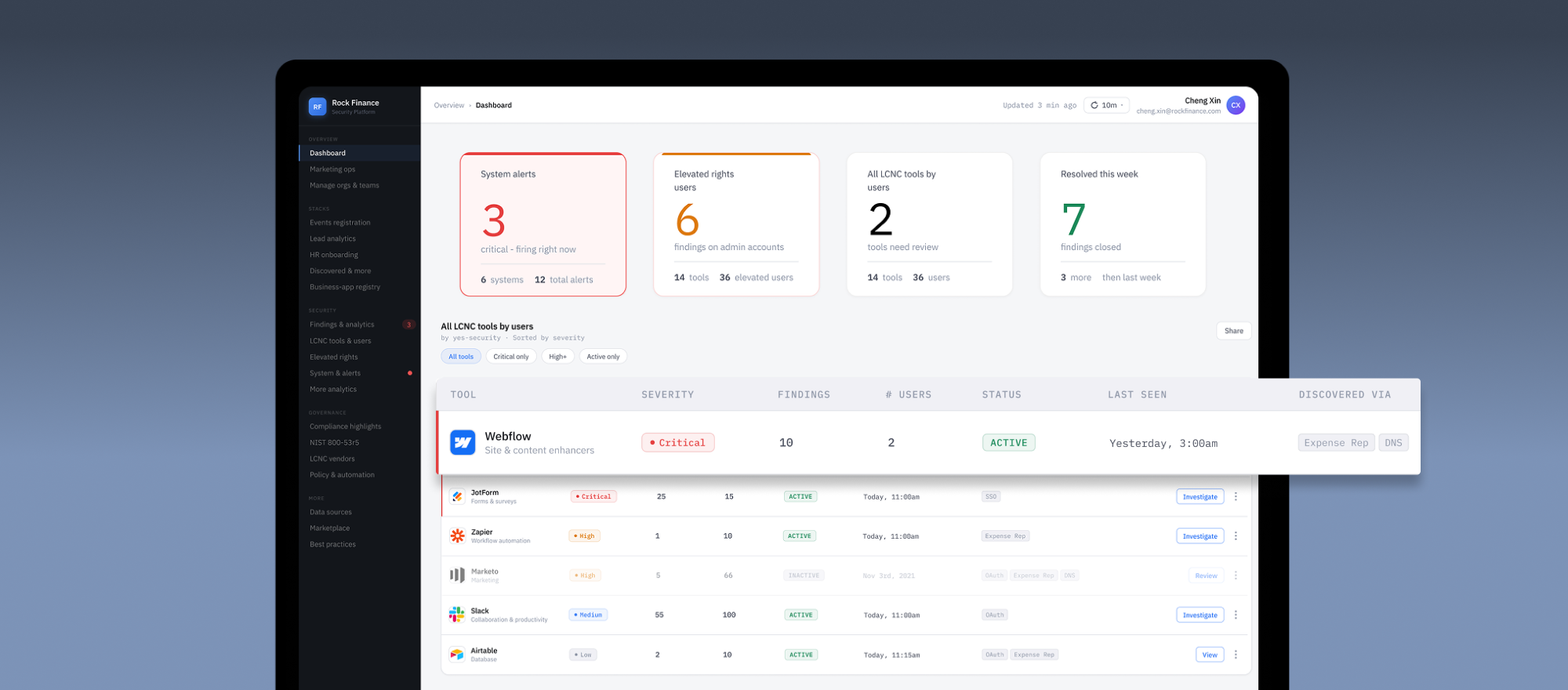Screen dimensions: 1568x690
Task: Open Discovered & more in sidebar
Action: (x=340, y=271)
